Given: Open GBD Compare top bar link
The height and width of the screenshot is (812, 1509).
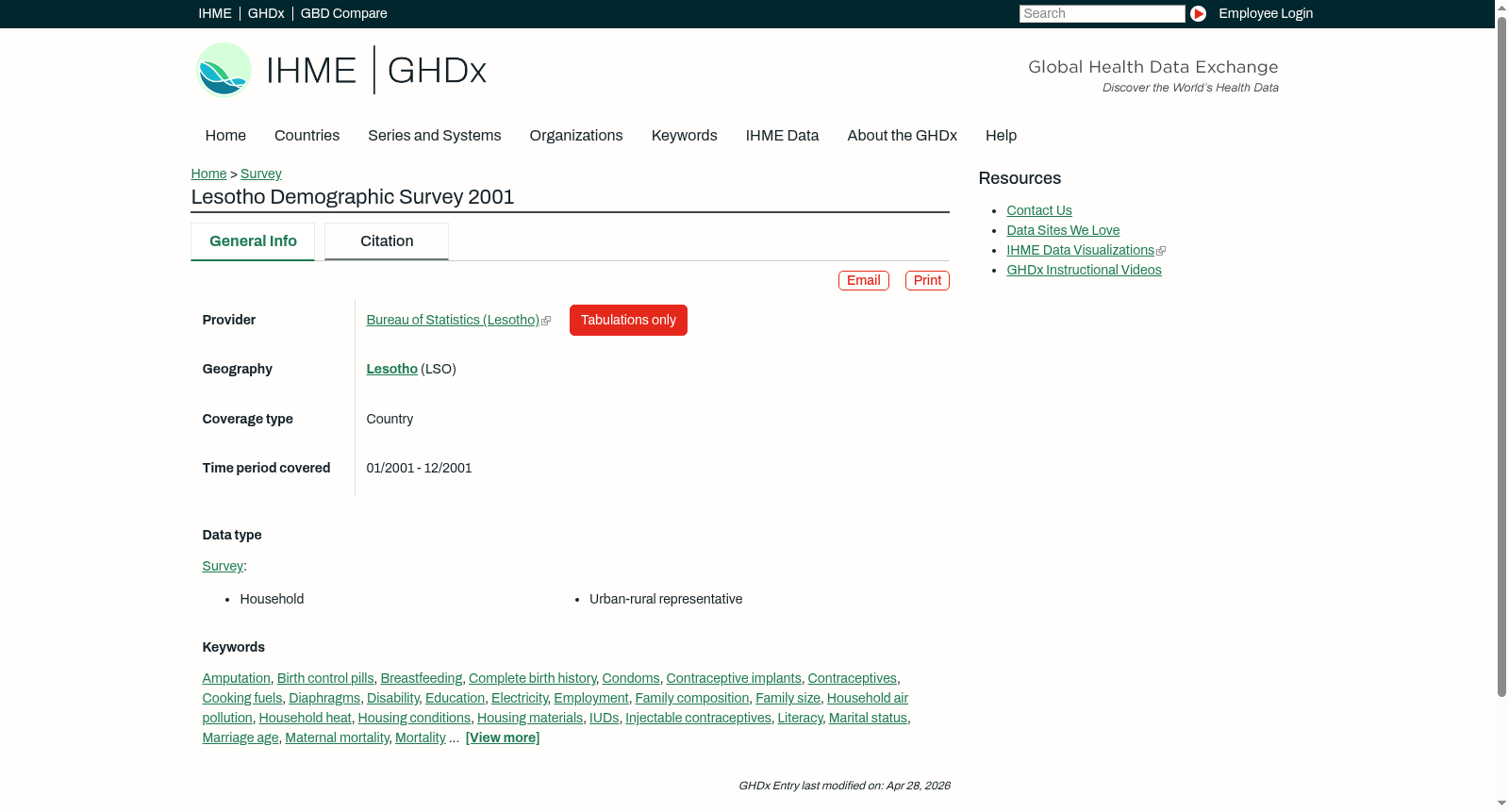Looking at the screenshot, I should tap(344, 13).
